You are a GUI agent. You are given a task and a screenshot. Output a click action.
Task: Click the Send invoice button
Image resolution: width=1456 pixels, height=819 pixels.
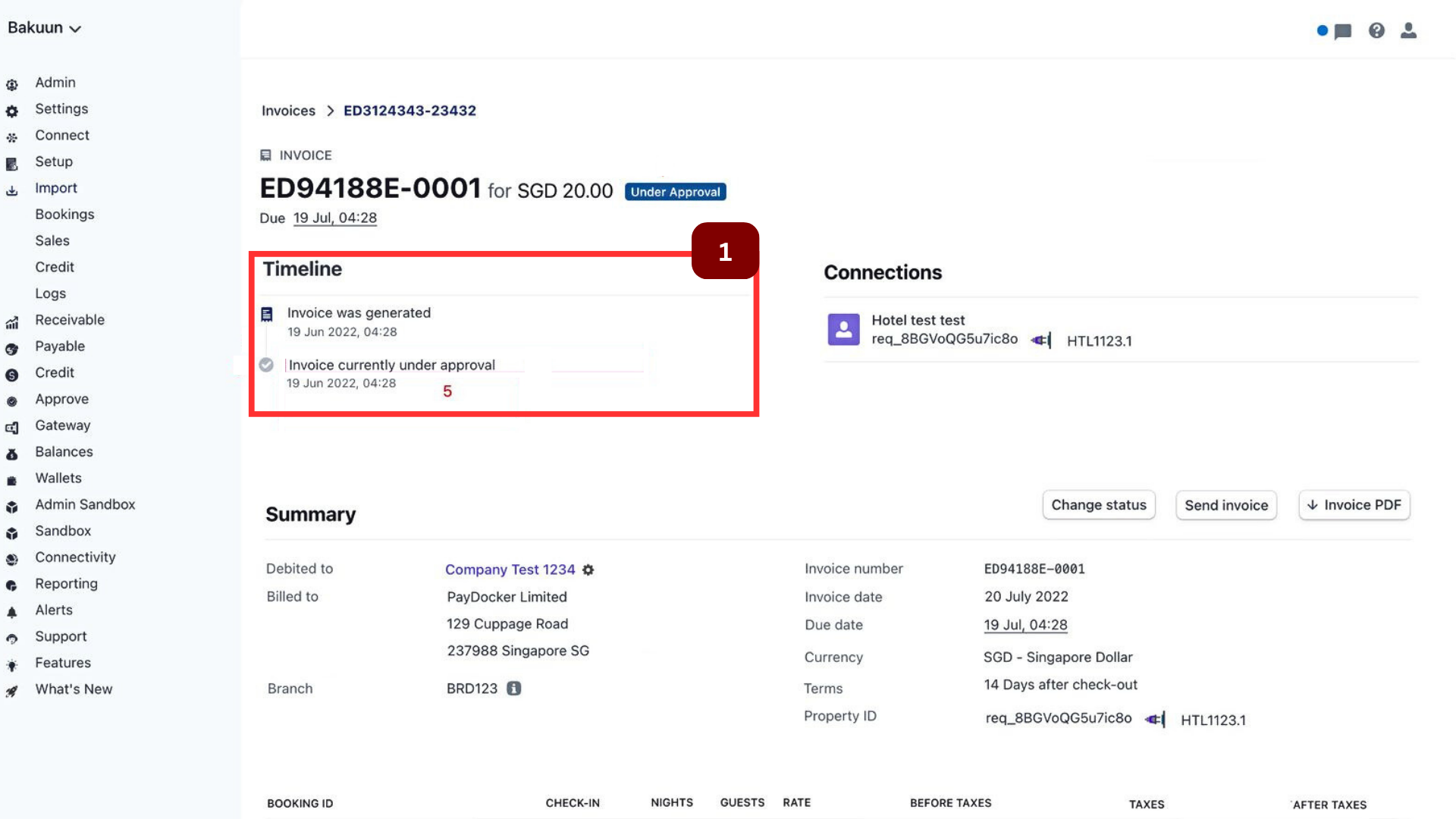pyautogui.click(x=1226, y=506)
